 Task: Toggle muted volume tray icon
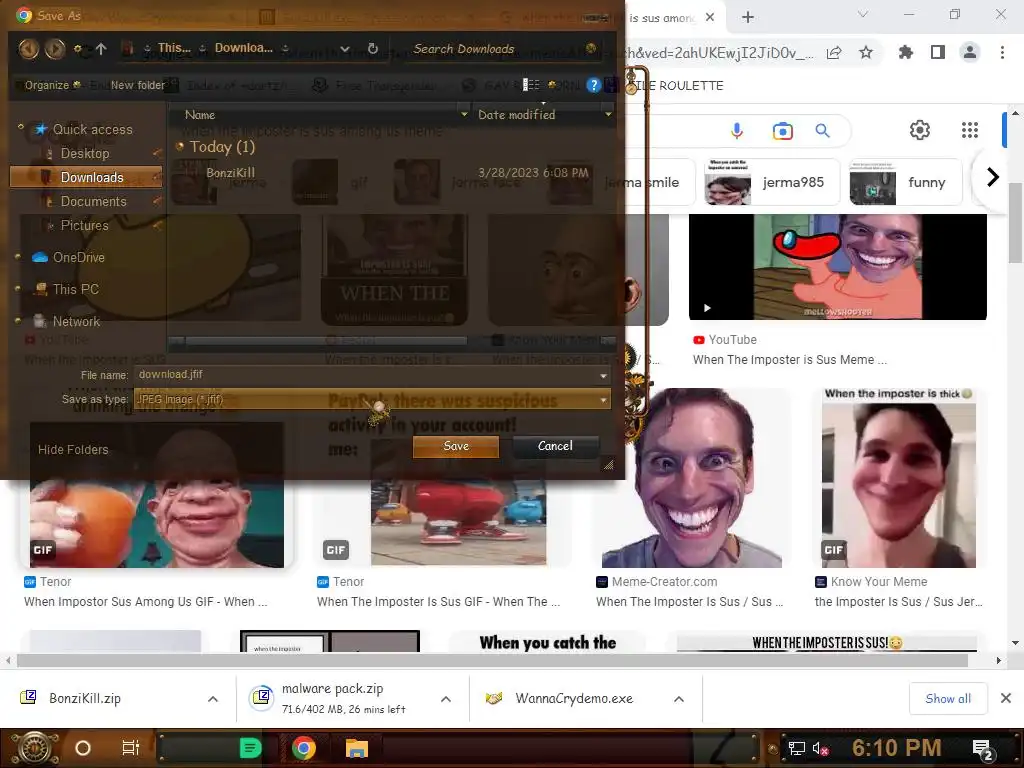click(820, 748)
